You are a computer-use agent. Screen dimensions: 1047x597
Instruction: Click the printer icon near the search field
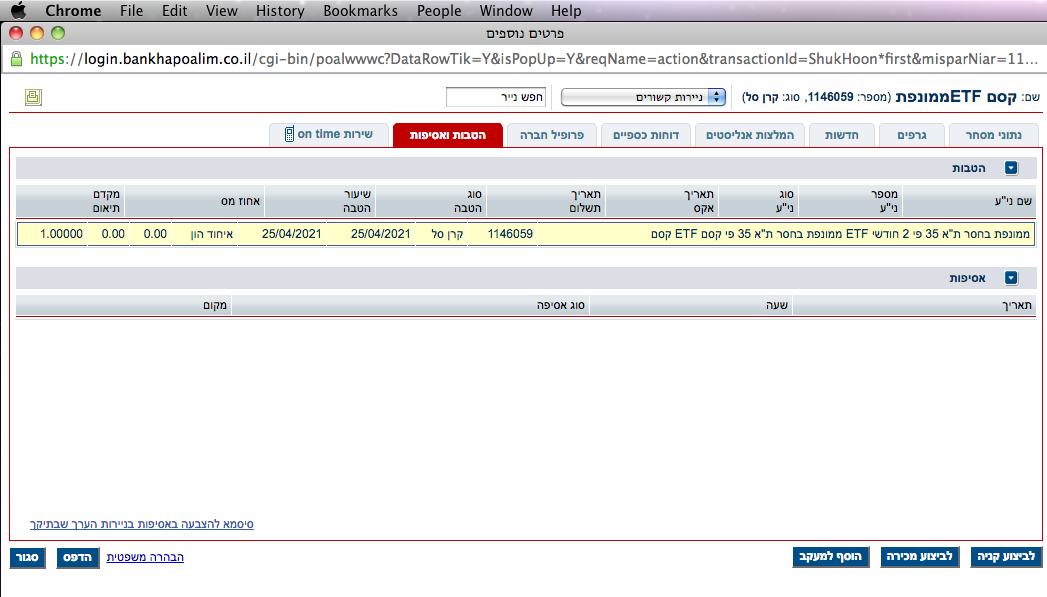click(x=33, y=97)
